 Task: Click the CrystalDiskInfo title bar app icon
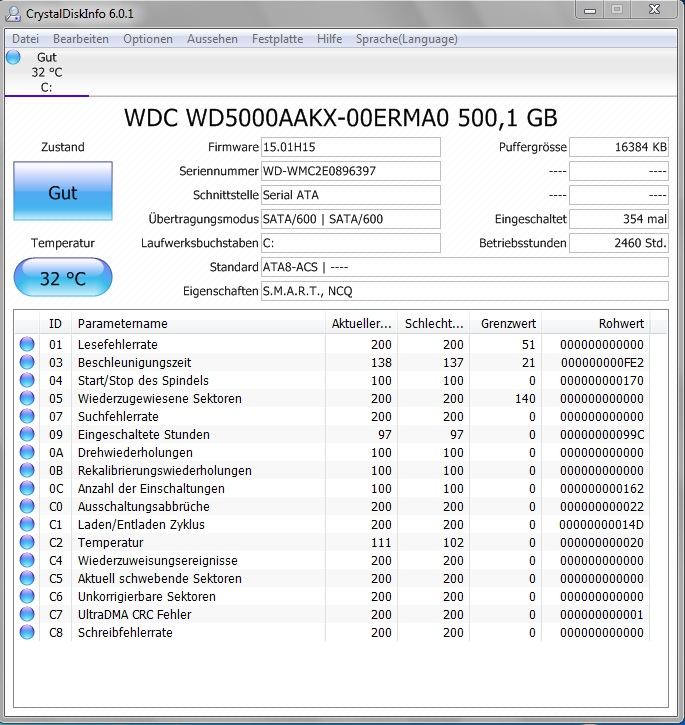click(x=13, y=13)
